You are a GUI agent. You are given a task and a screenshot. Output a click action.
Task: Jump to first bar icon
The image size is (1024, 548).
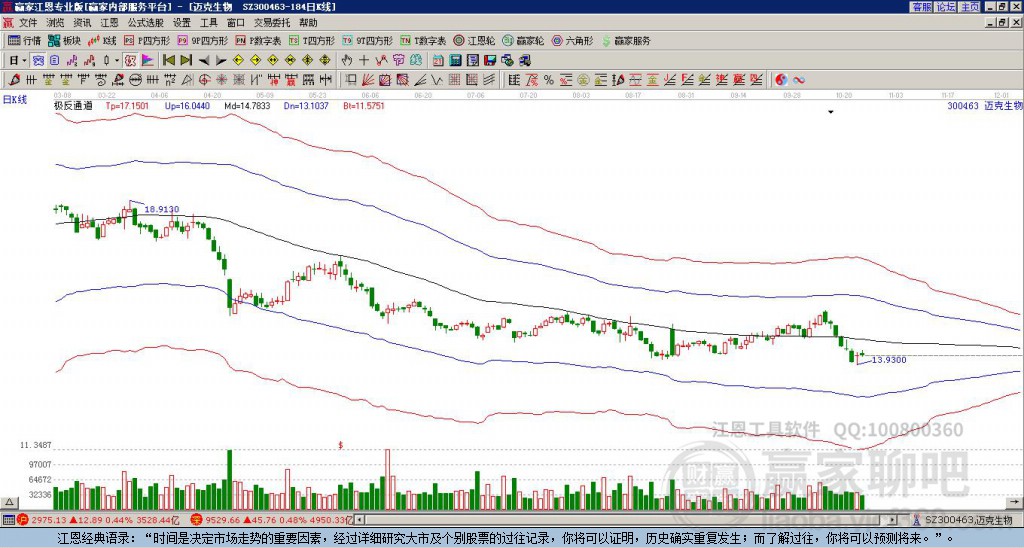pyautogui.click(x=168, y=61)
